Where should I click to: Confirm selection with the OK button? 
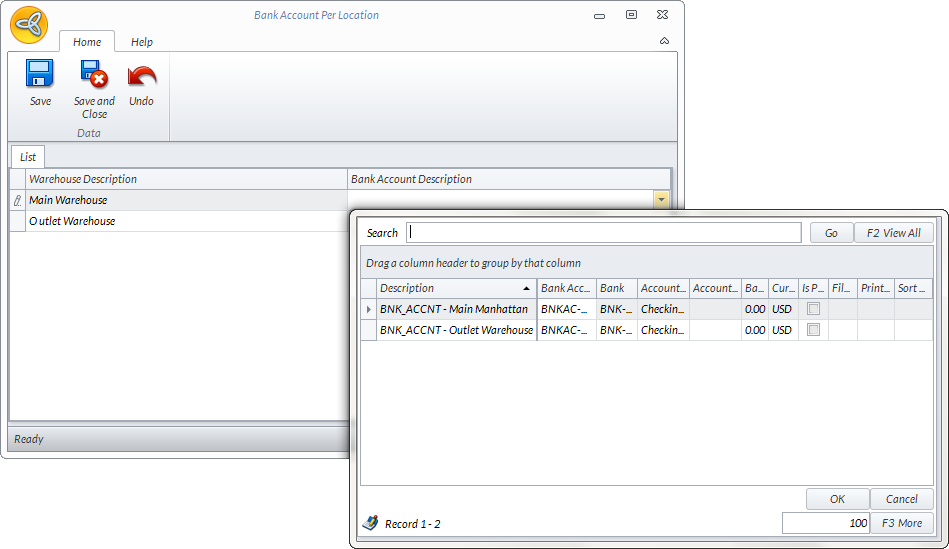pyautogui.click(x=838, y=499)
